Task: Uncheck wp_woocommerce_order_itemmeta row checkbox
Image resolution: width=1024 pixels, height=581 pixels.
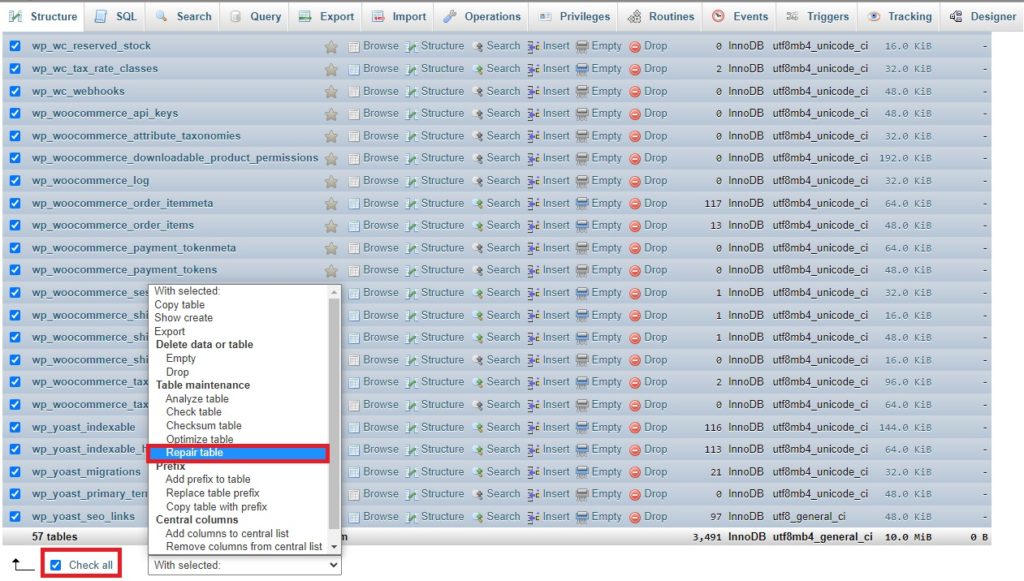Action: (x=15, y=203)
